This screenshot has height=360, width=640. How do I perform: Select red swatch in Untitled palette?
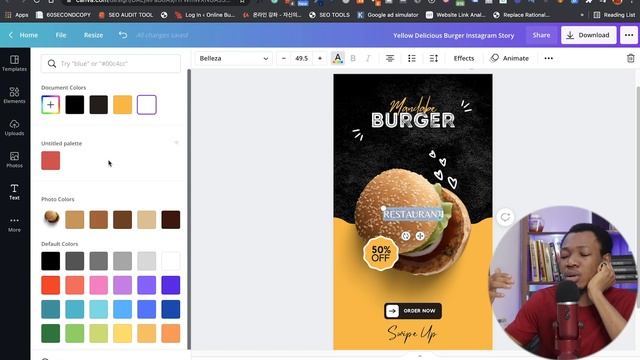pyautogui.click(x=51, y=160)
